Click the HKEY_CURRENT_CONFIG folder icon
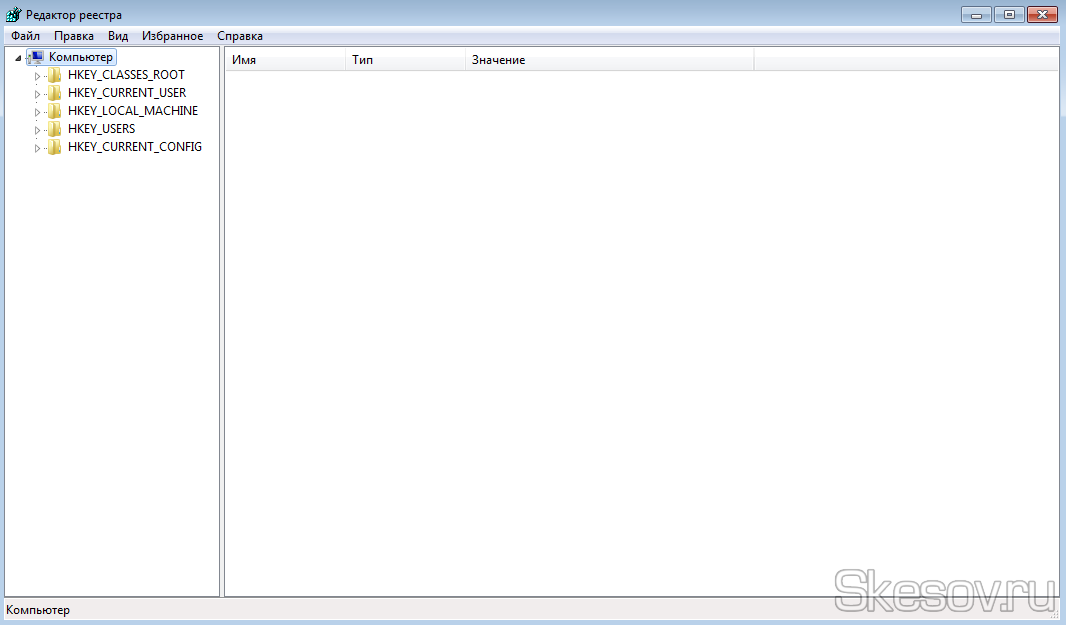Viewport: 1066px width, 625px height. (55, 147)
